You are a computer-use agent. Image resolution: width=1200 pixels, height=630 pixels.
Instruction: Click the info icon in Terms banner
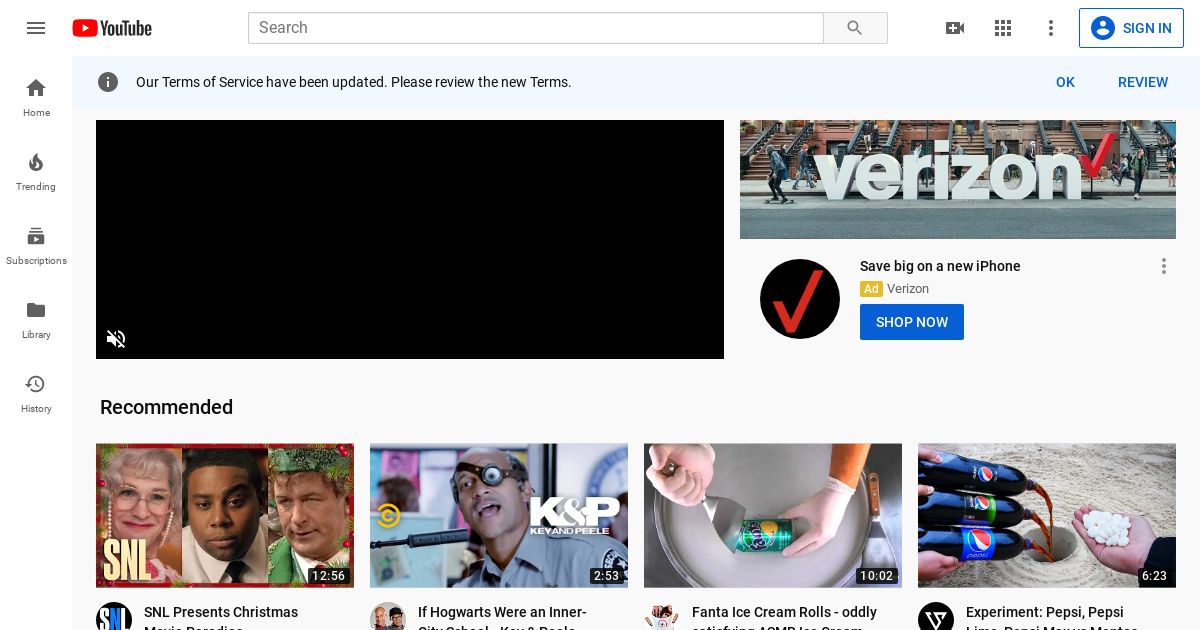(108, 82)
